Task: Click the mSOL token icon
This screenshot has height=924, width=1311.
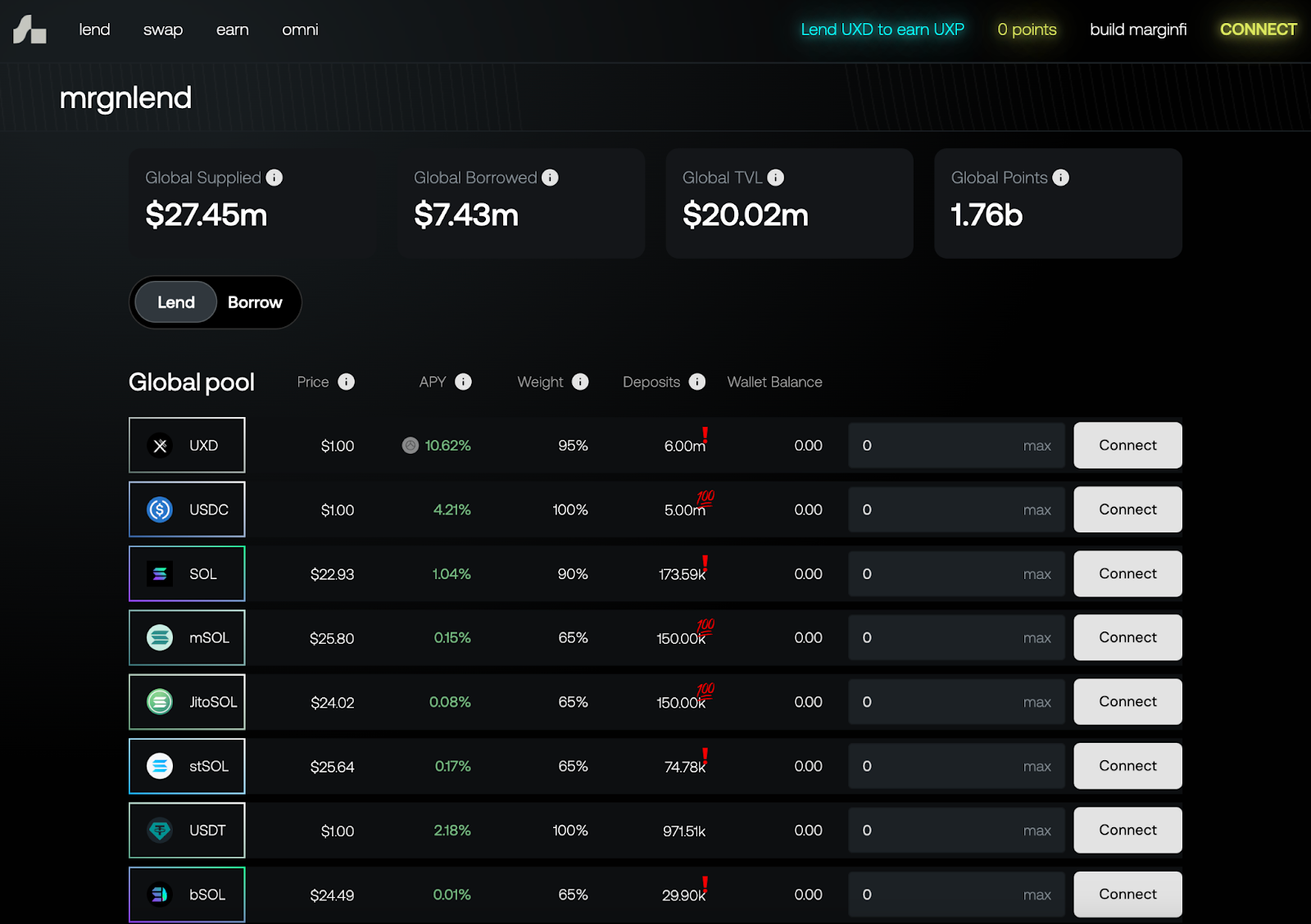Action: [160, 637]
